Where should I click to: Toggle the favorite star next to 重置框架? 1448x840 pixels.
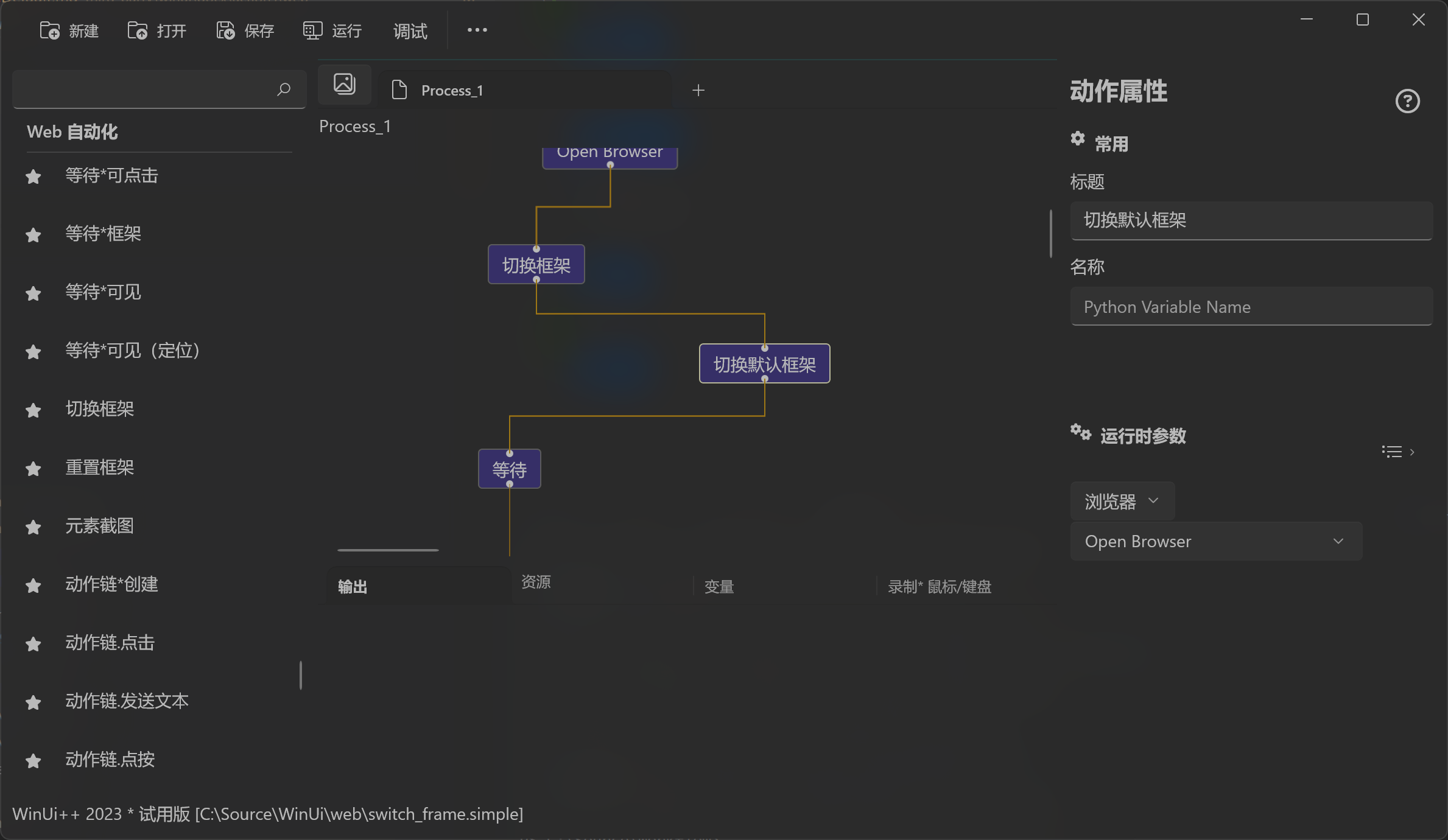click(x=33, y=468)
